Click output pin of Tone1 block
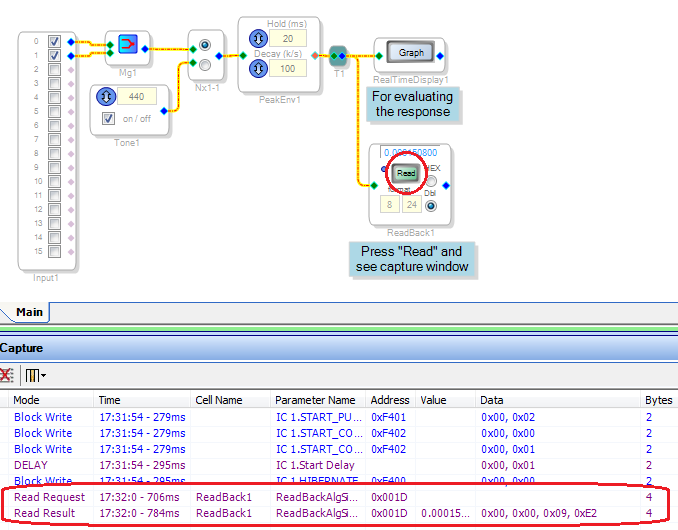 164,111
